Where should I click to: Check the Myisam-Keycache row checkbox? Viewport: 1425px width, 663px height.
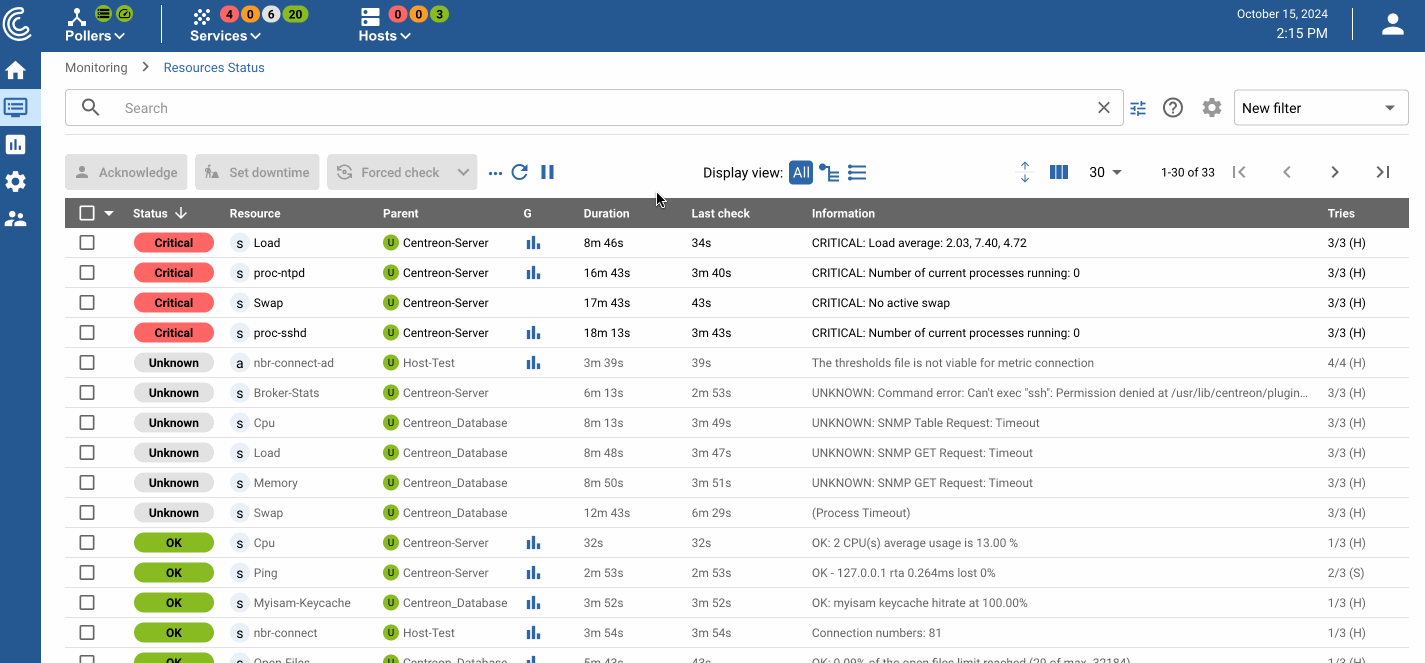pyautogui.click(x=87, y=603)
